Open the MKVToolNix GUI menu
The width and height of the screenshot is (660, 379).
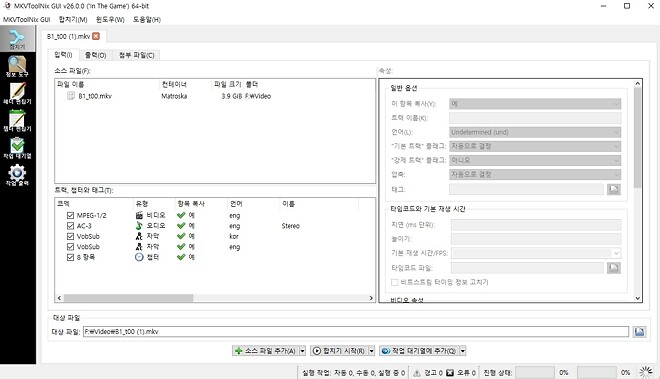27,19
